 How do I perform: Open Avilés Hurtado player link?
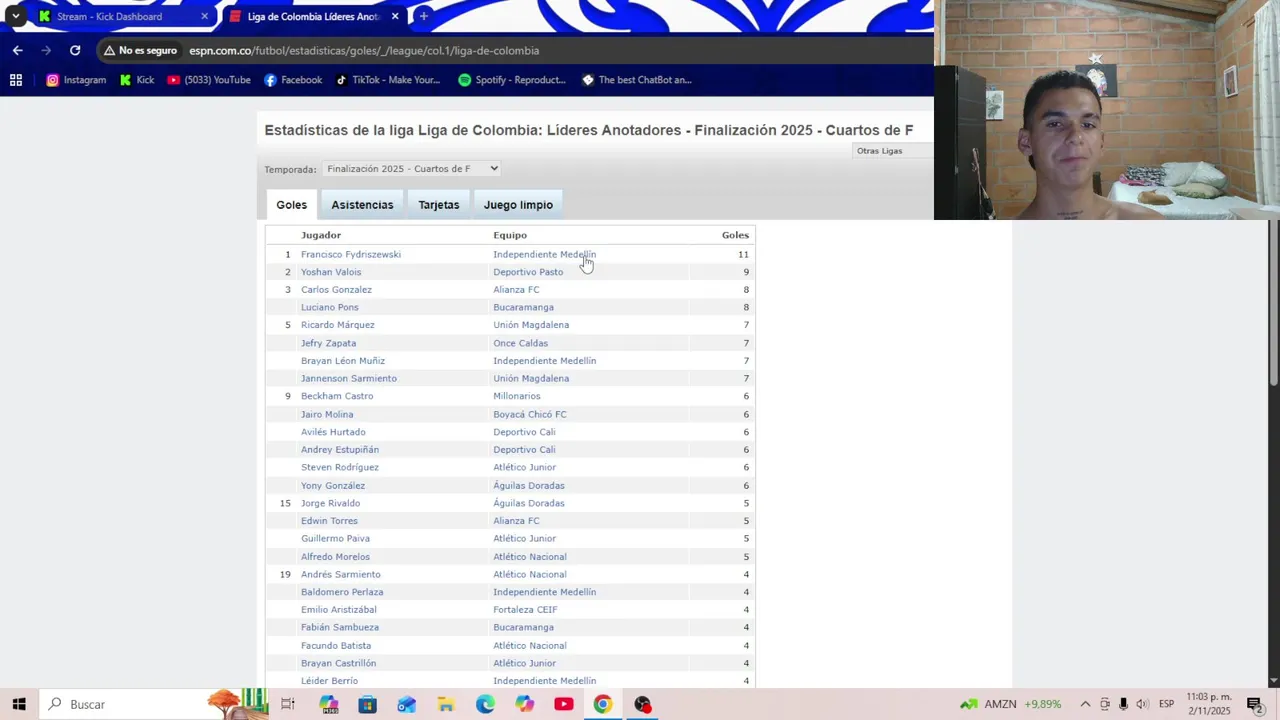point(333,432)
